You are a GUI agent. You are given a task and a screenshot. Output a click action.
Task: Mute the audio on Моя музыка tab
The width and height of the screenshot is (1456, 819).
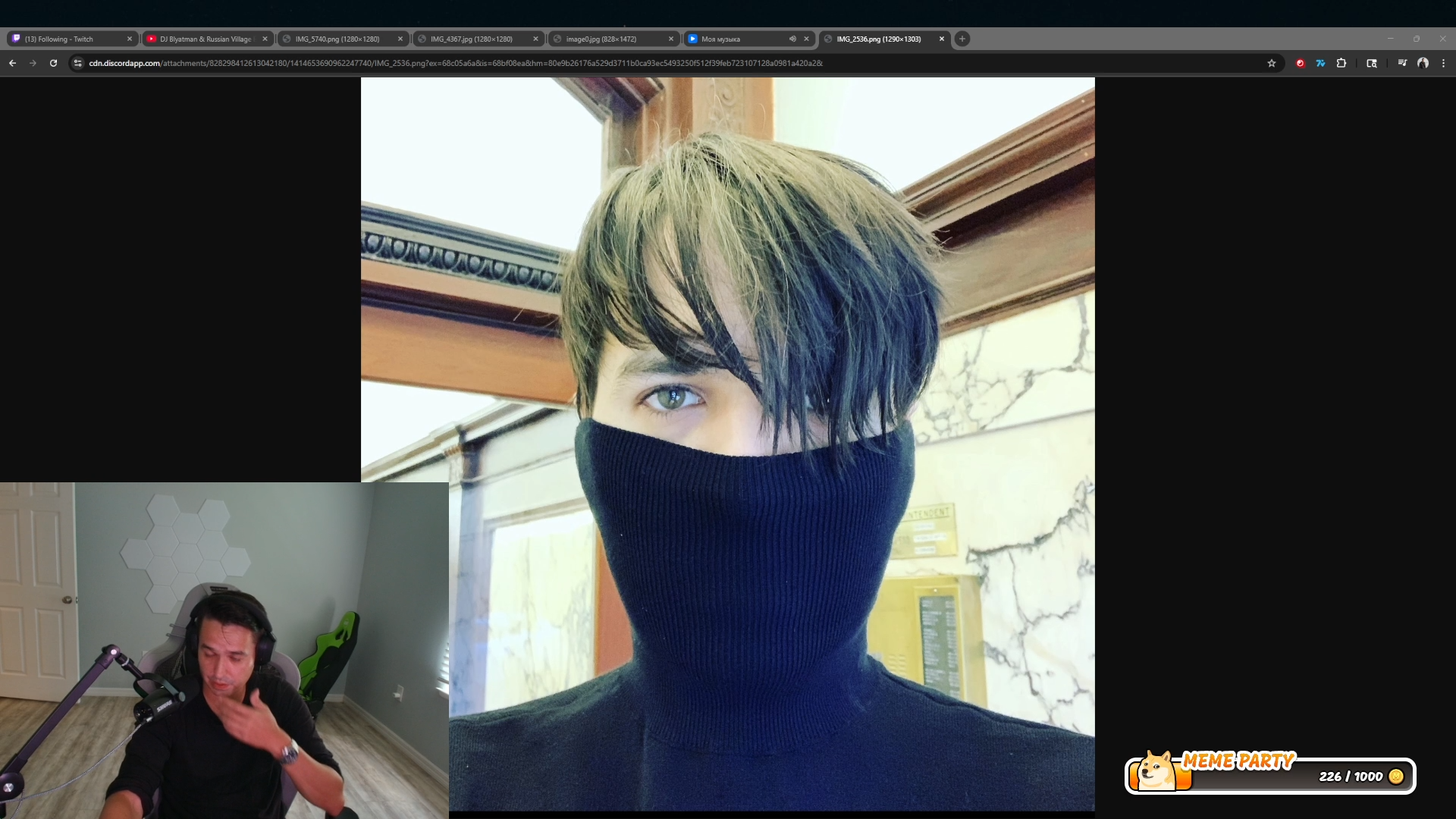792,39
